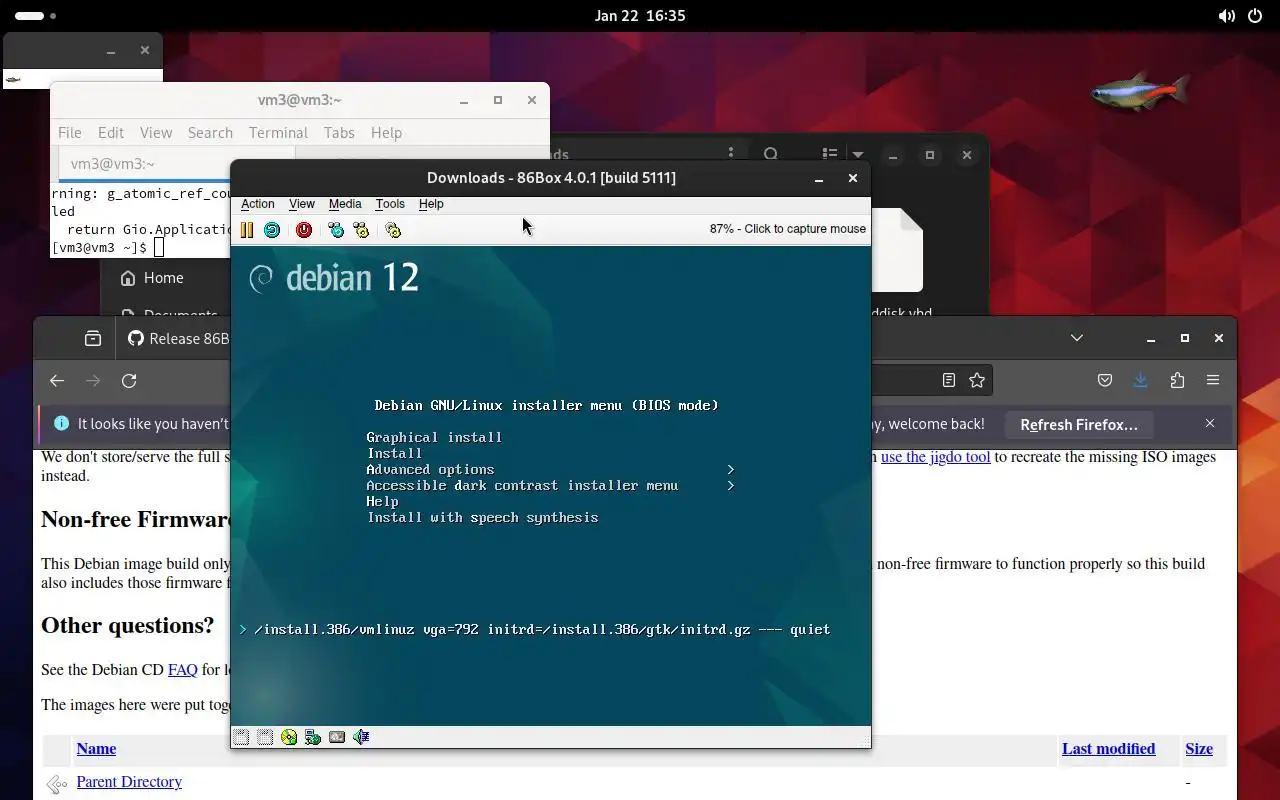The width and height of the screenshot is (1280, 800).
Task: Dismiss the Firefox notification bar
Action: pos(1210,423)
